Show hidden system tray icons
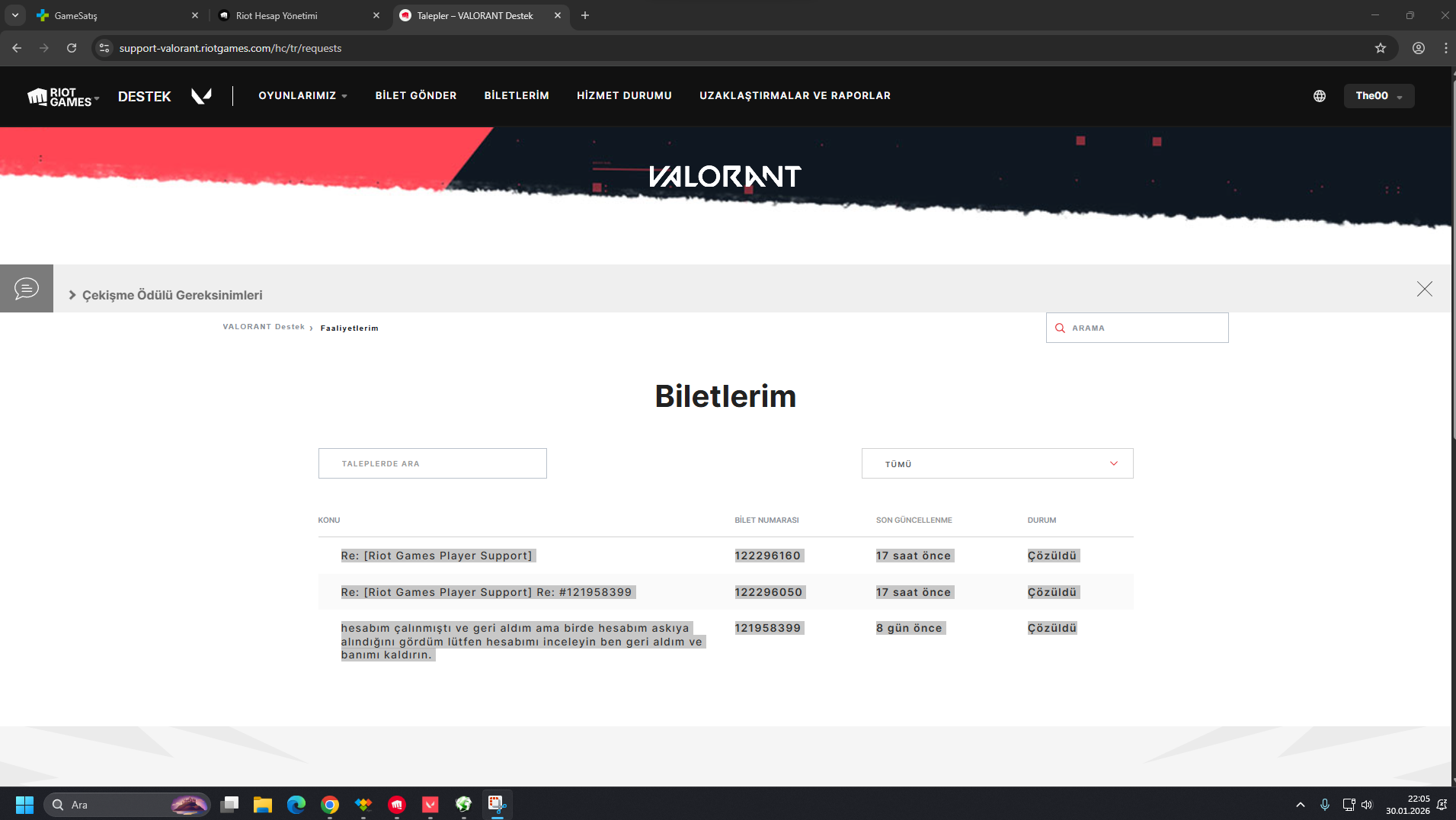Screen dimensions: 1456x820 tap(1301, 805)
